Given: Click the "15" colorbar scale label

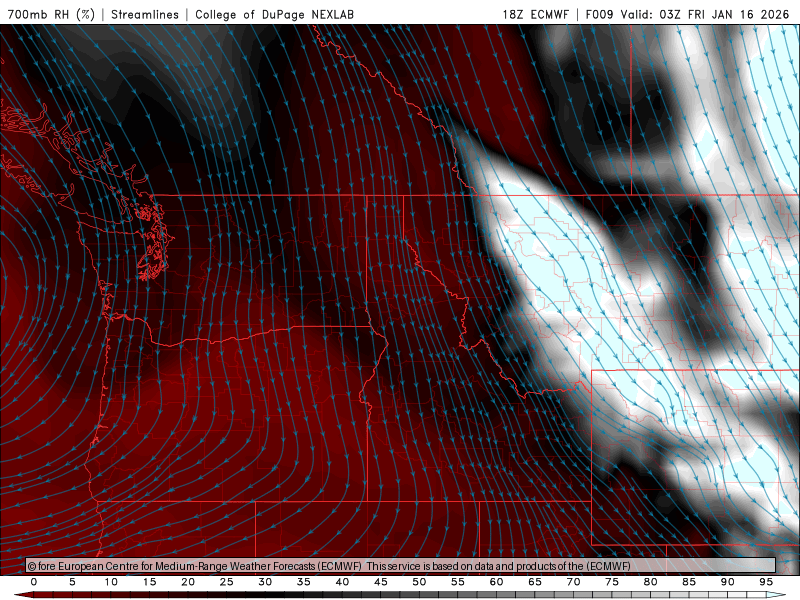Looking at the screenshot, I should (149, 582).
